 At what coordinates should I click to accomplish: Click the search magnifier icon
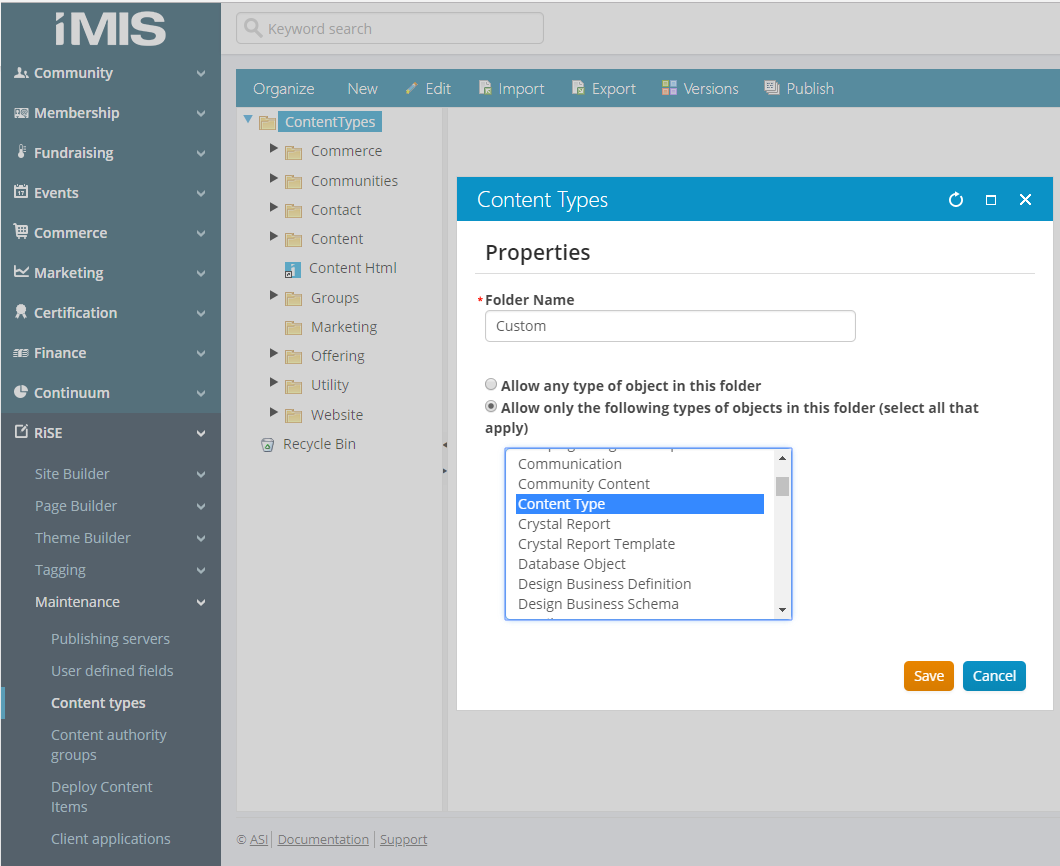(254, 29)
